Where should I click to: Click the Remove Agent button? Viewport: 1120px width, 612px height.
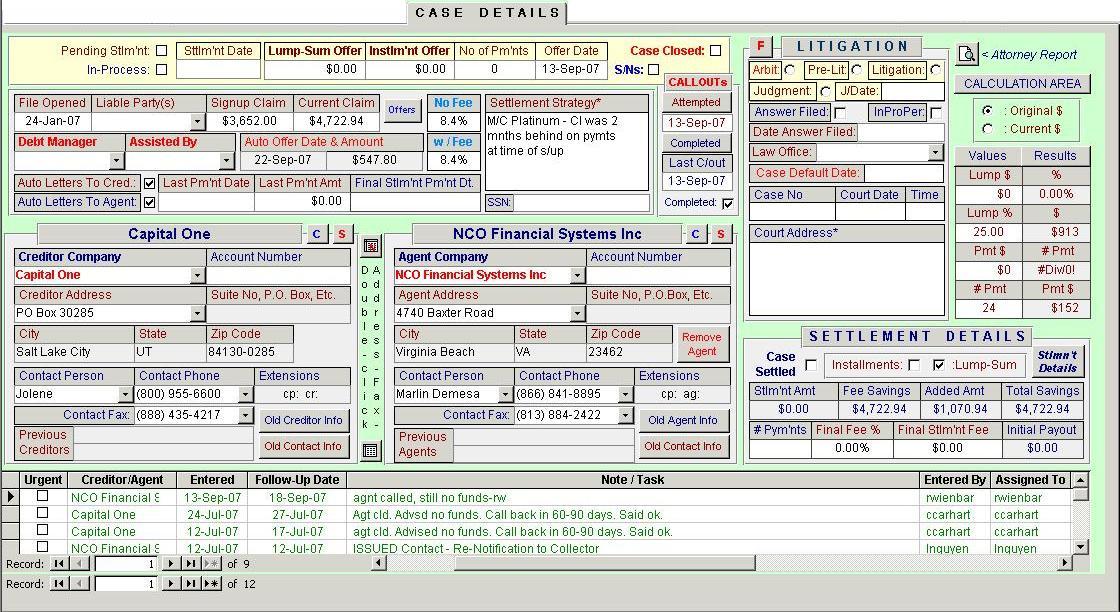tap(701, 344)
